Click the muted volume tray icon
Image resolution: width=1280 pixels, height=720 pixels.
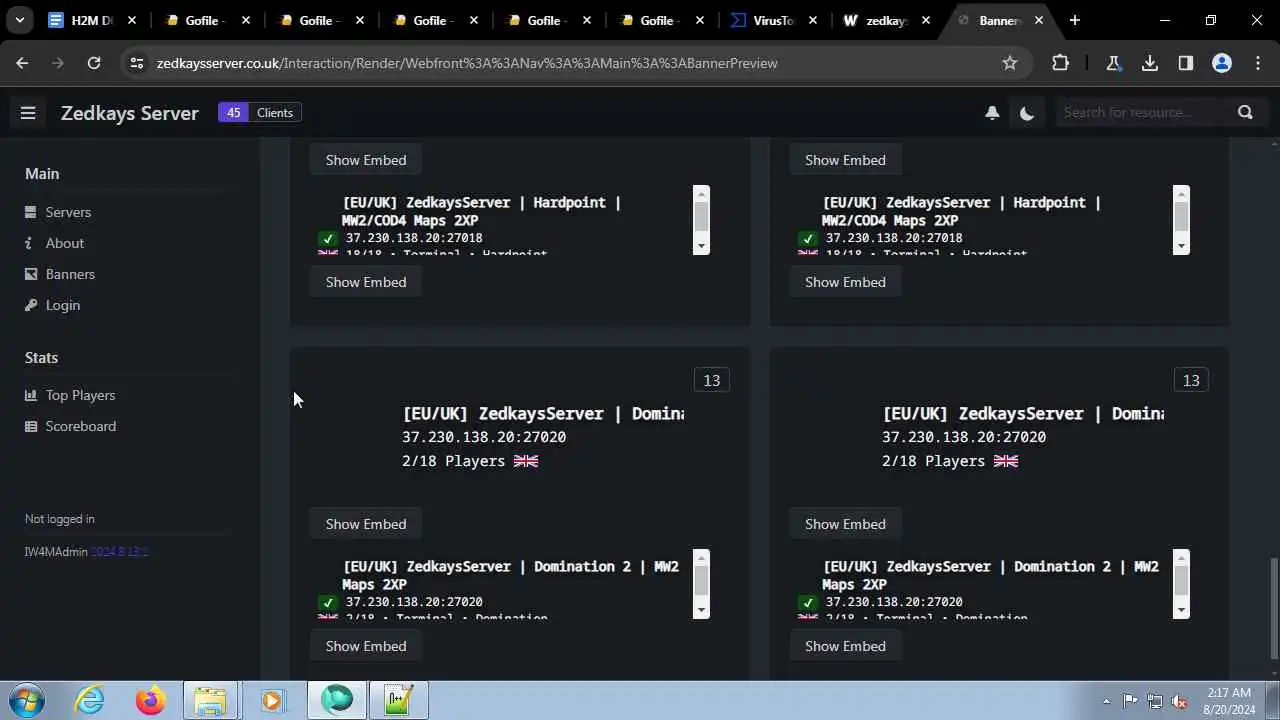(x=1180, y=701)
